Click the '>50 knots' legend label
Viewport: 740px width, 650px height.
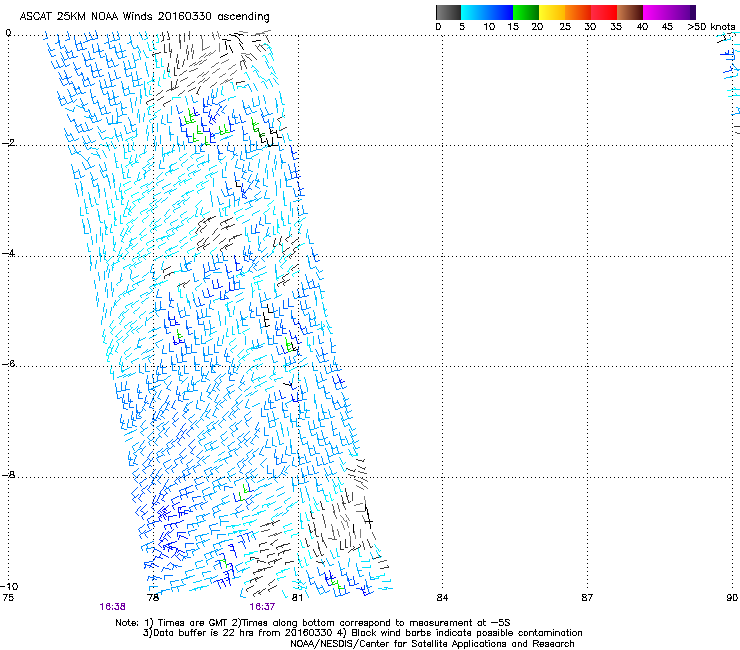[x=711, y=27]
